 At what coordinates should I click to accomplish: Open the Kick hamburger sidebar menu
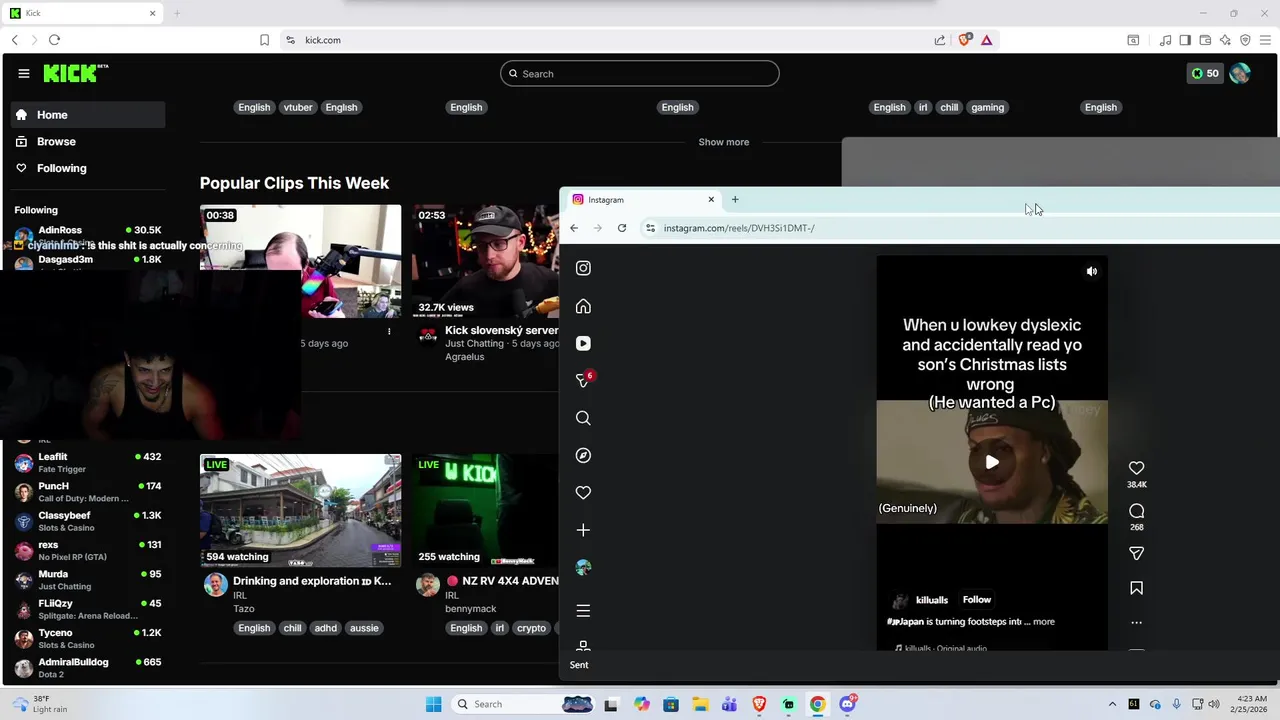point(23,73)
